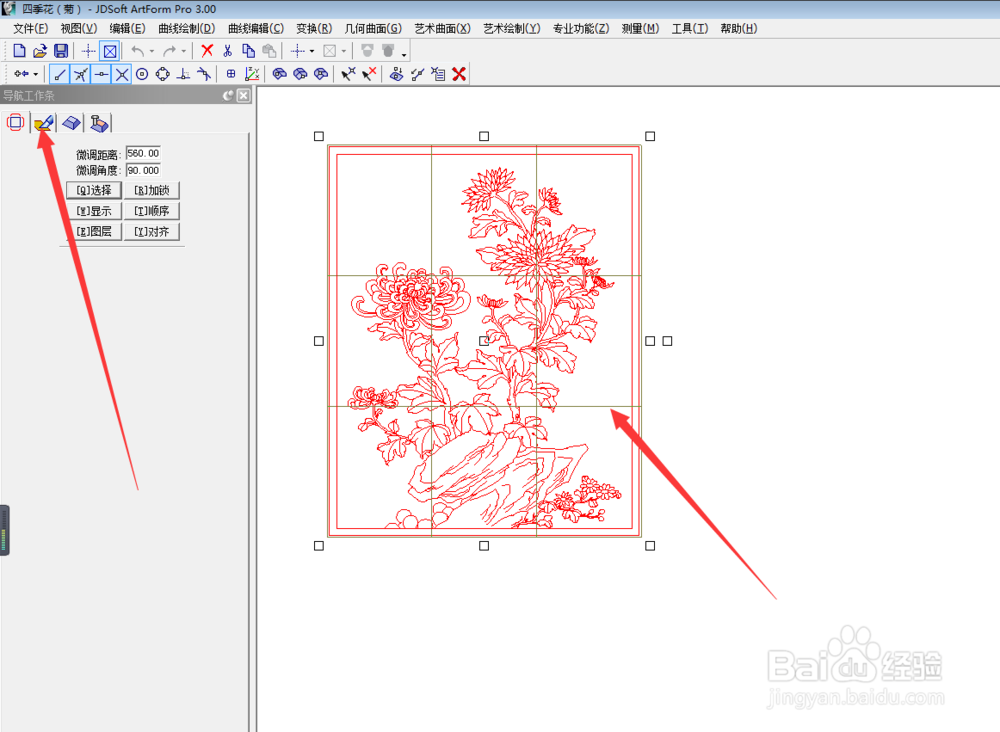Toggle midpoint snap
Screen dimensions: 1000x732
[x=101, y=74]
